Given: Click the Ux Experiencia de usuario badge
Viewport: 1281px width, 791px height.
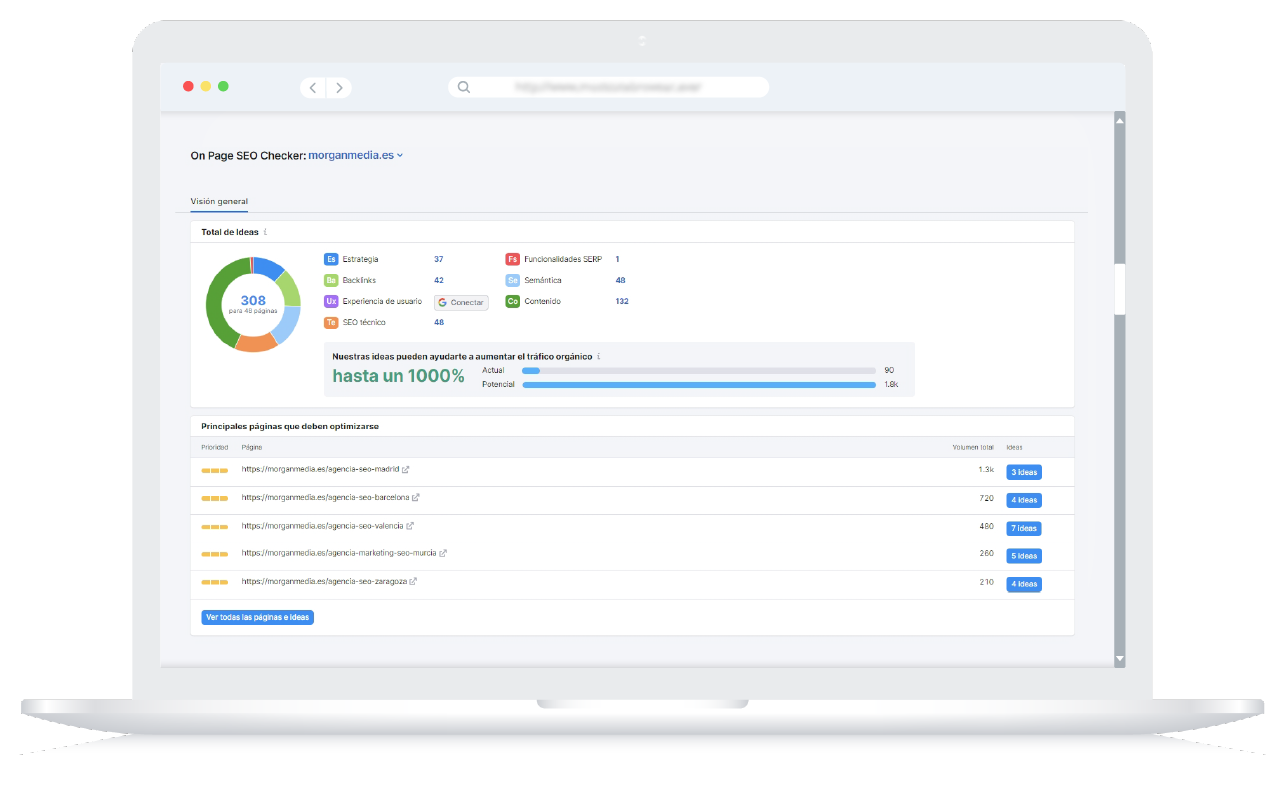Looking at the screenshot, I should (331, 301).
